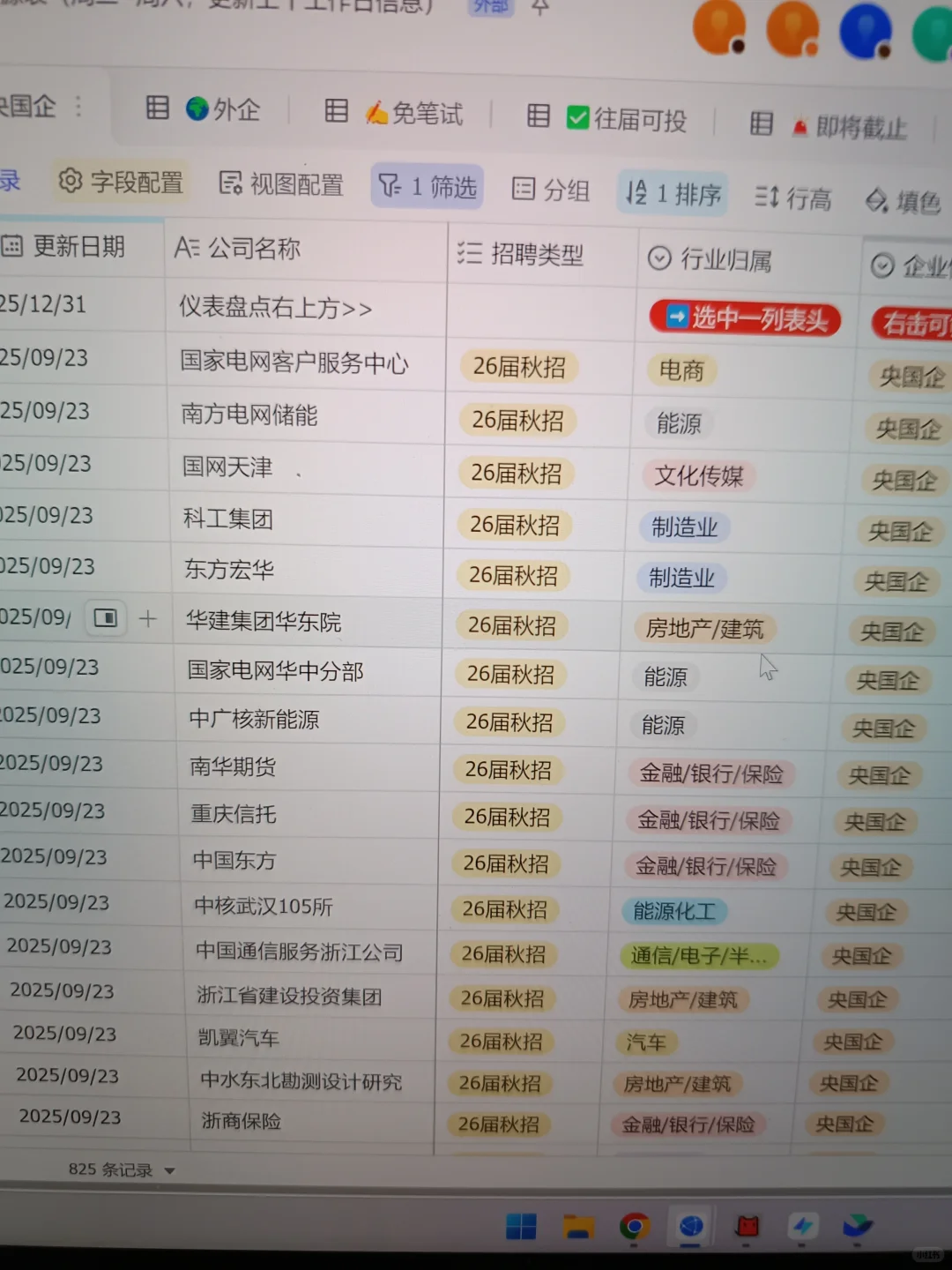Image resolution: width=952 pixels, height=1270 pixels.
Task: Open 字段配置 field settings
Action: pyautogui.click(x=120, y=182)
